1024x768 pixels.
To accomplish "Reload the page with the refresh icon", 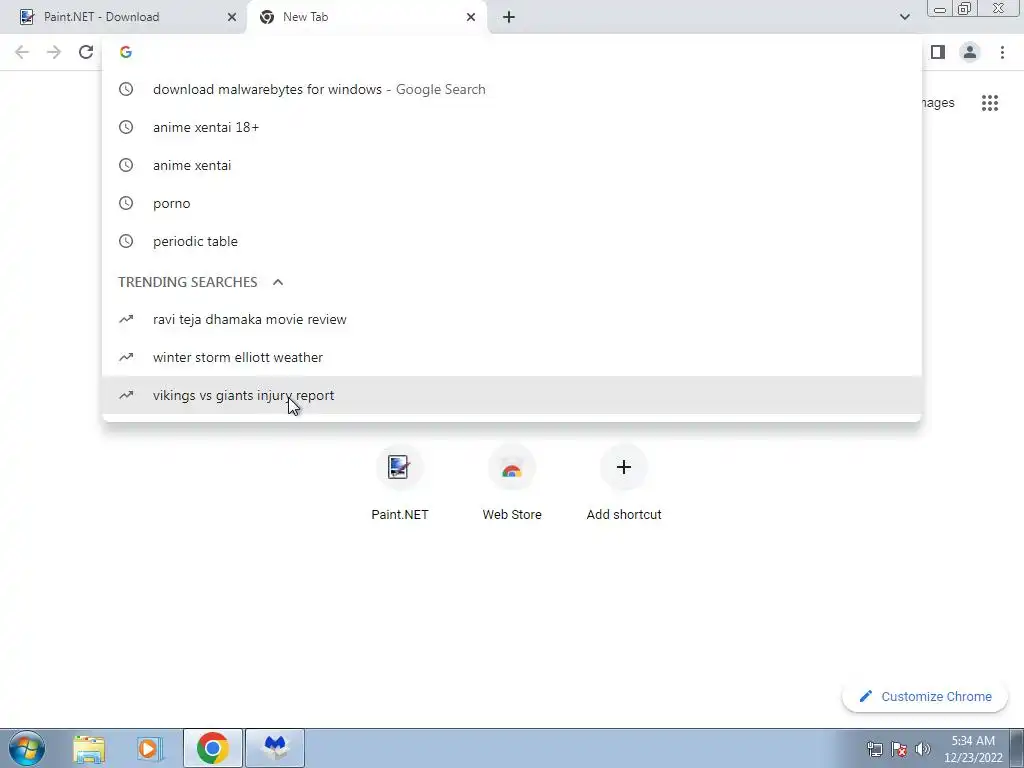I will pyautogui.click(x=86, y=52).
